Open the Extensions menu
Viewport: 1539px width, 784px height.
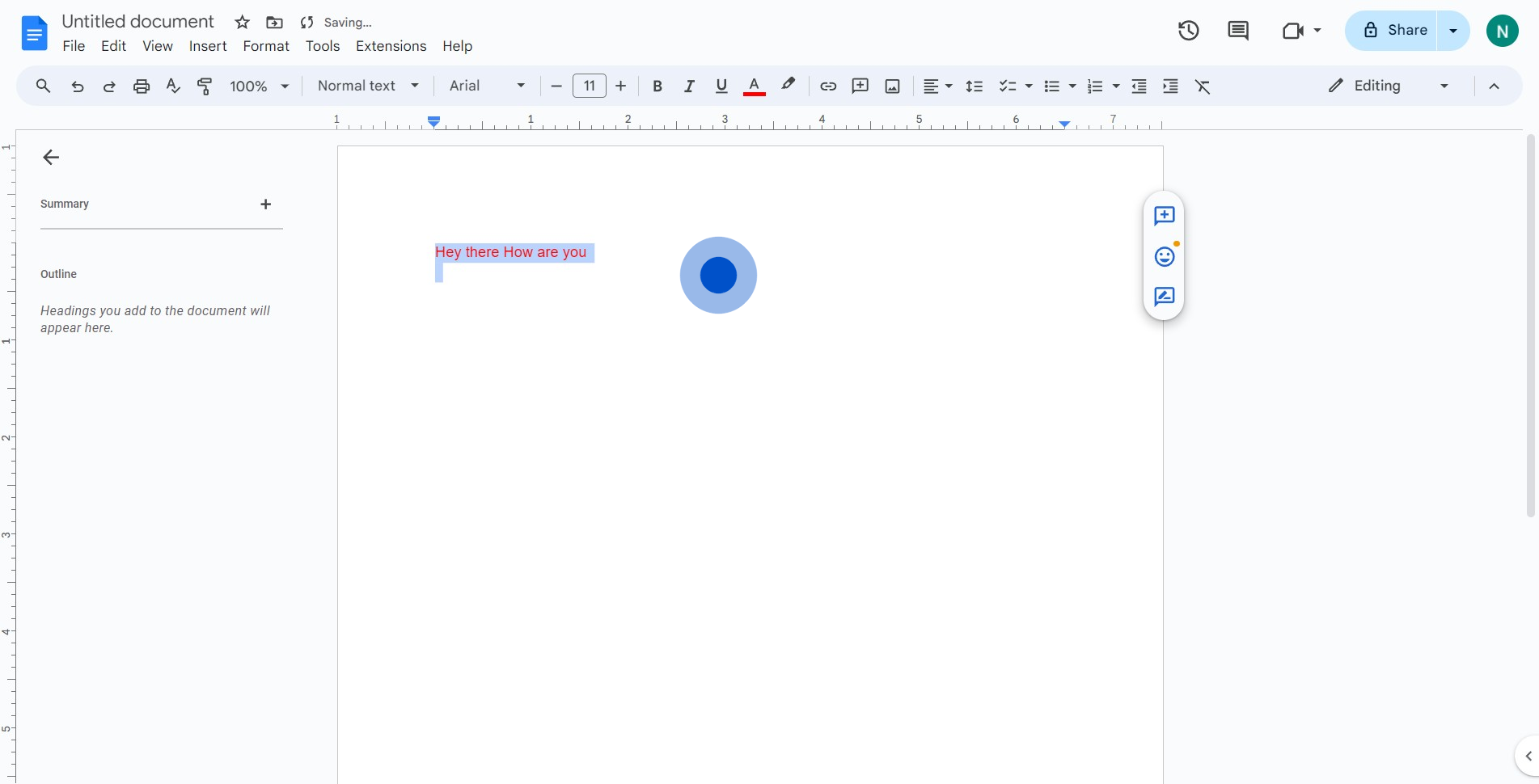pyautogui.click(x=391, y=46)
